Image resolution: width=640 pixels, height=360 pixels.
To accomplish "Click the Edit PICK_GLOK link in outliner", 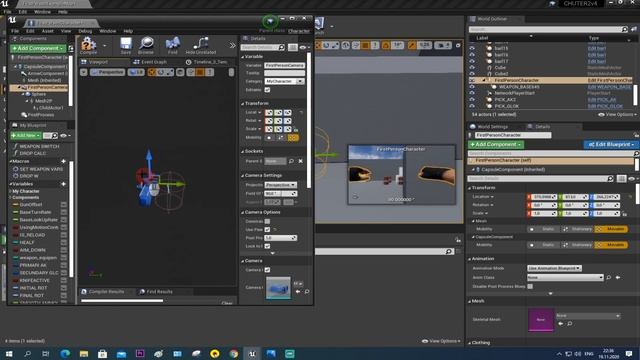I will pos(605,106).
